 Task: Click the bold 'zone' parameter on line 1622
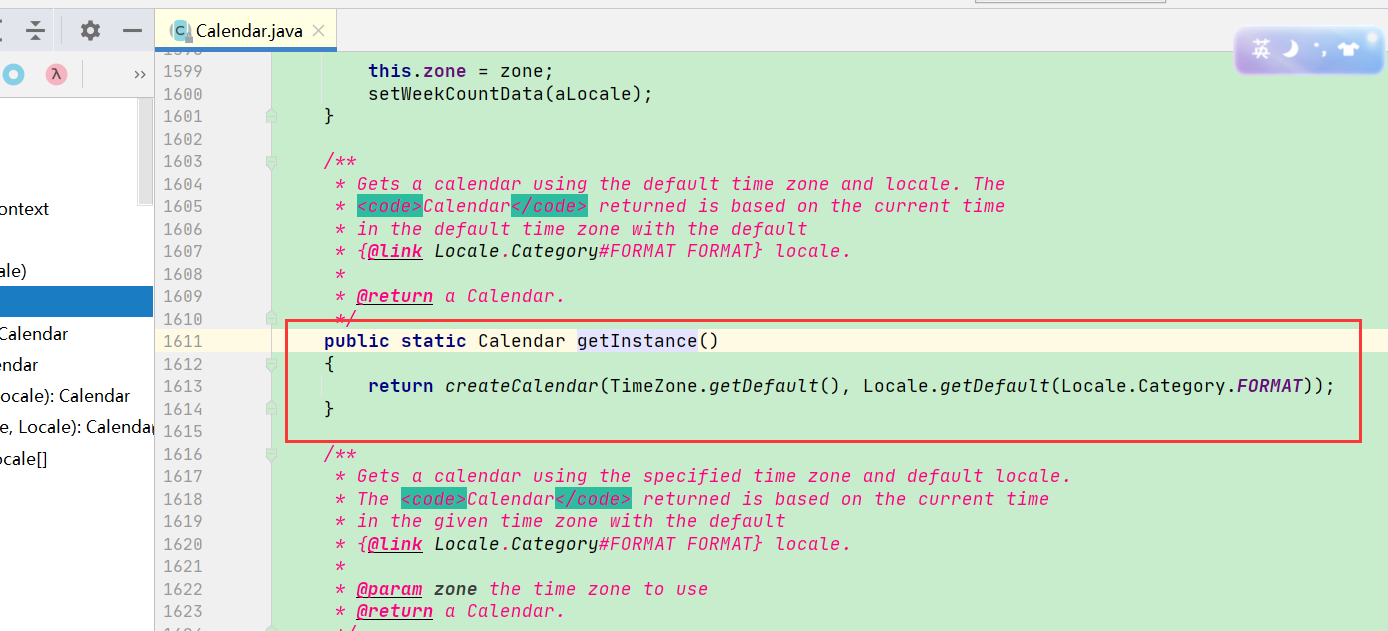[456, 589]
